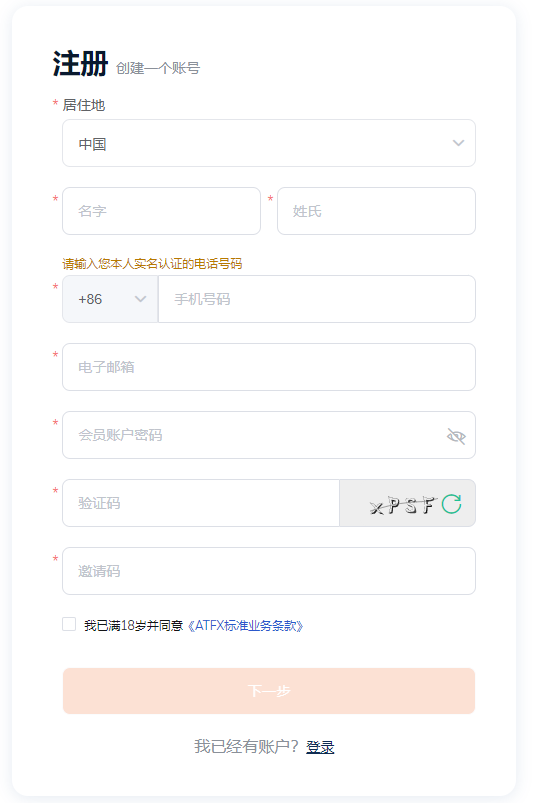Click the chevron arrow in the 中国 selector
The width and height of the screenshot is (535, 803).
458,143
